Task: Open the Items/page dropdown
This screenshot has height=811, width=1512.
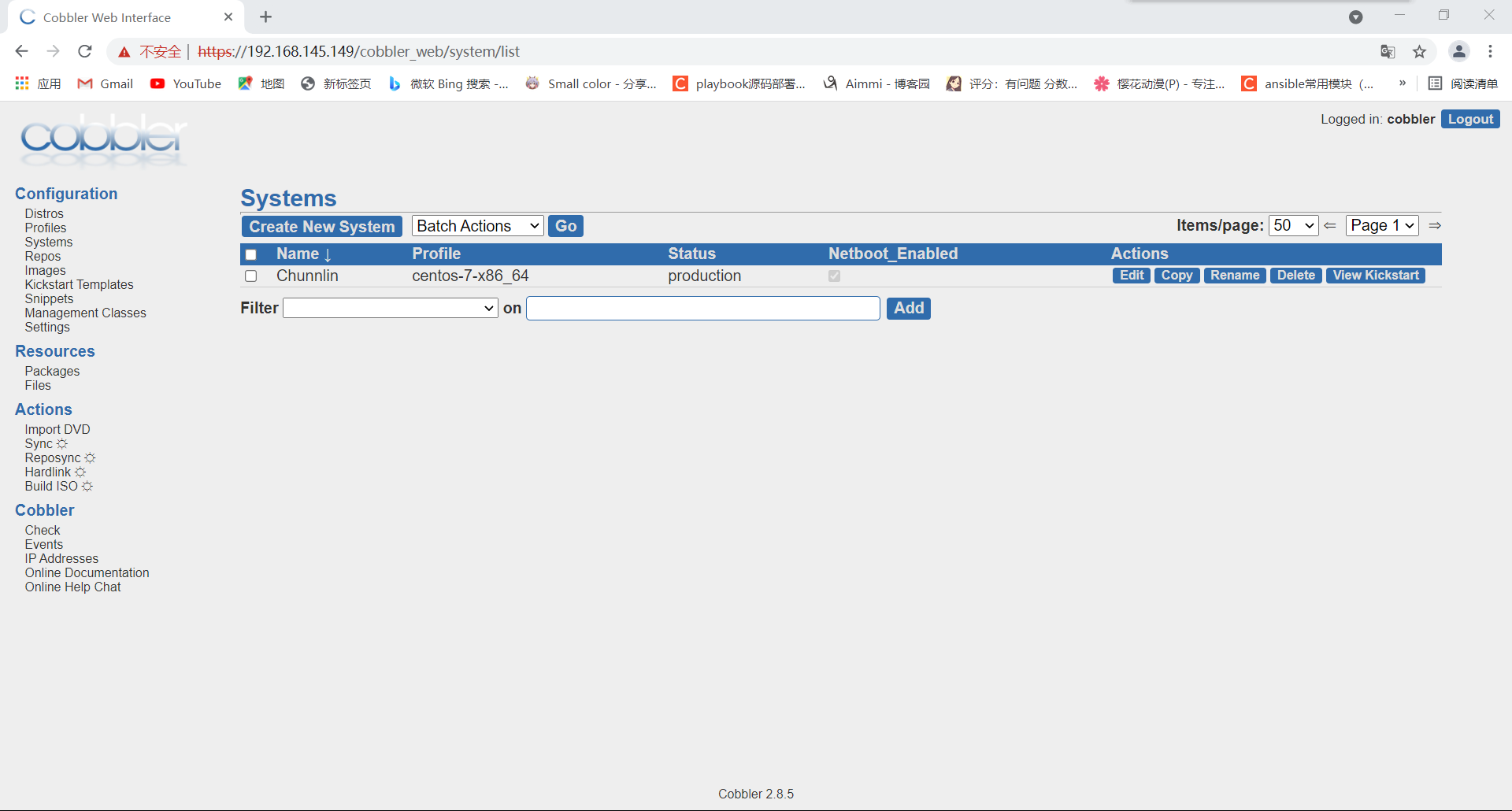Action: pos(1293,226)
